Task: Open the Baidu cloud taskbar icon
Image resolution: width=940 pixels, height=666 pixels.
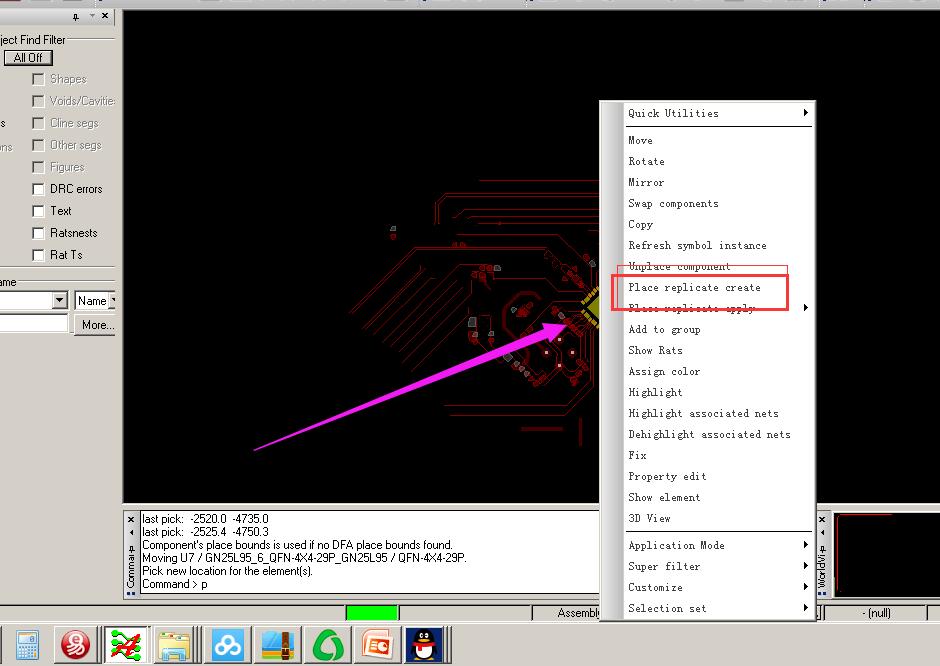Action: point(227,645)
